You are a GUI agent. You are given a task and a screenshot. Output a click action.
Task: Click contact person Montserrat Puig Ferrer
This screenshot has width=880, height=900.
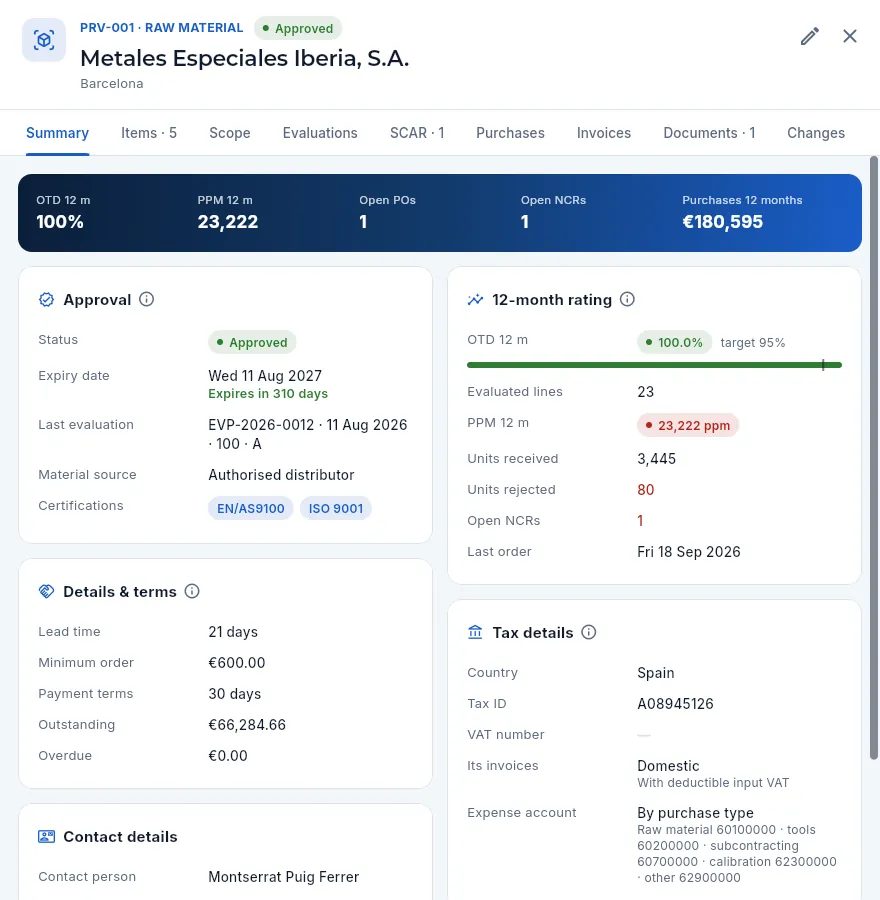point(284,876)
